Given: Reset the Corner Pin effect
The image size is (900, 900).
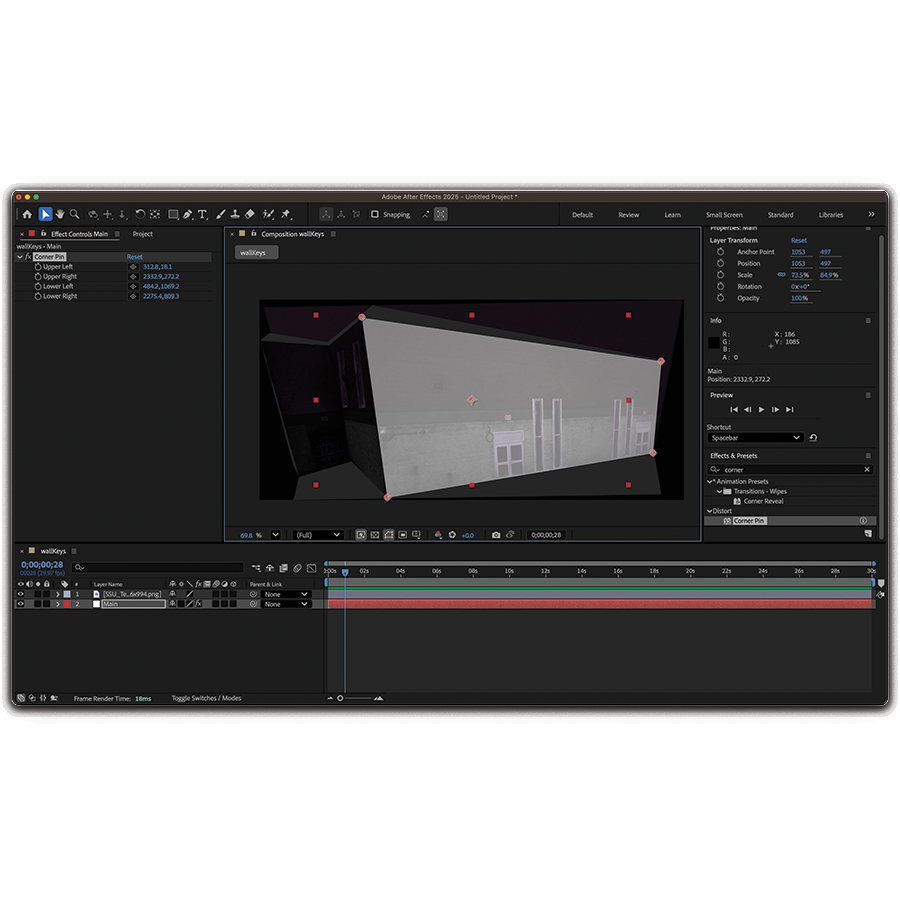Looking at the screenshot, I should pos(134,257).
